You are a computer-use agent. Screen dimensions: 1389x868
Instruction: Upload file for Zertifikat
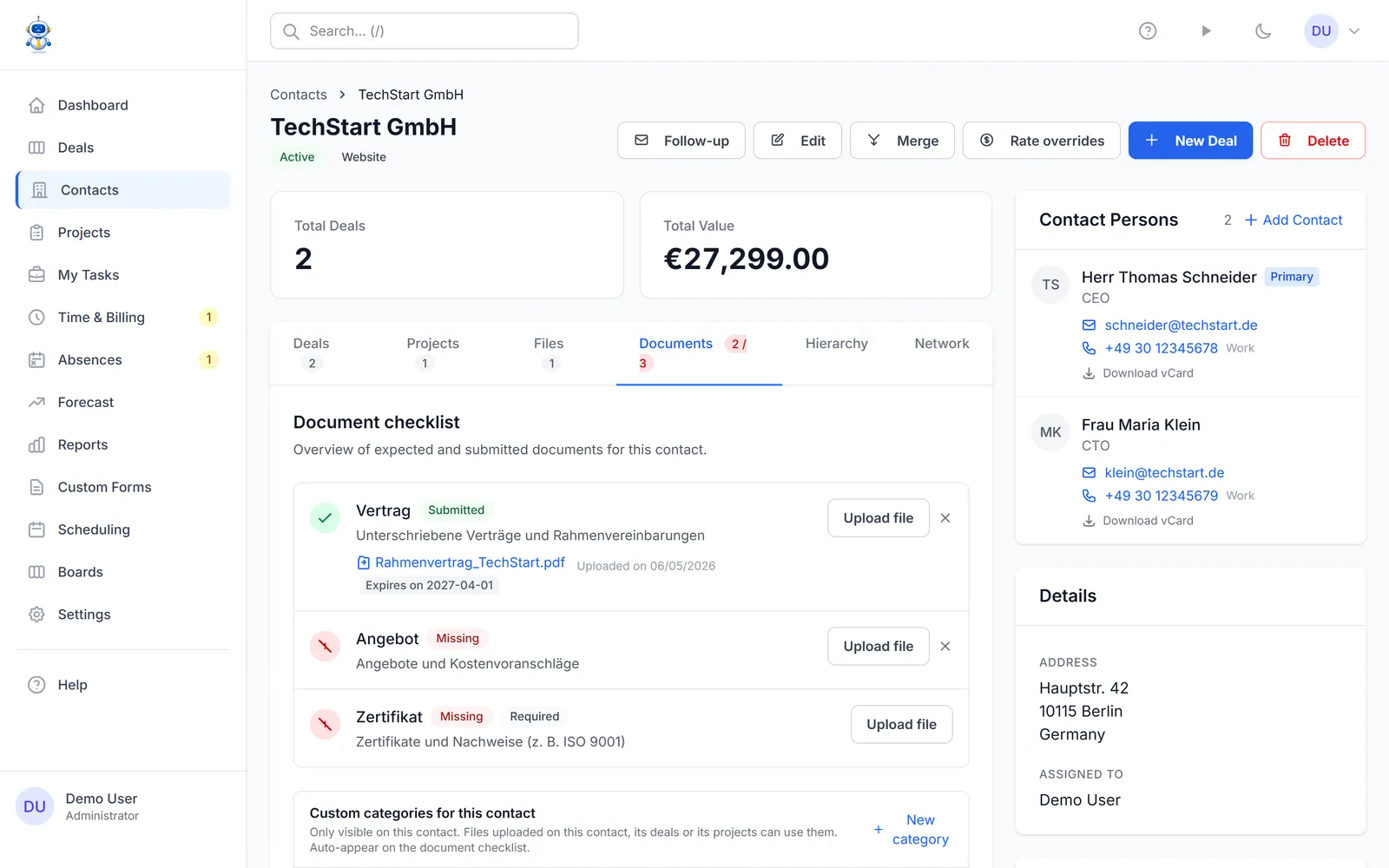901,725
